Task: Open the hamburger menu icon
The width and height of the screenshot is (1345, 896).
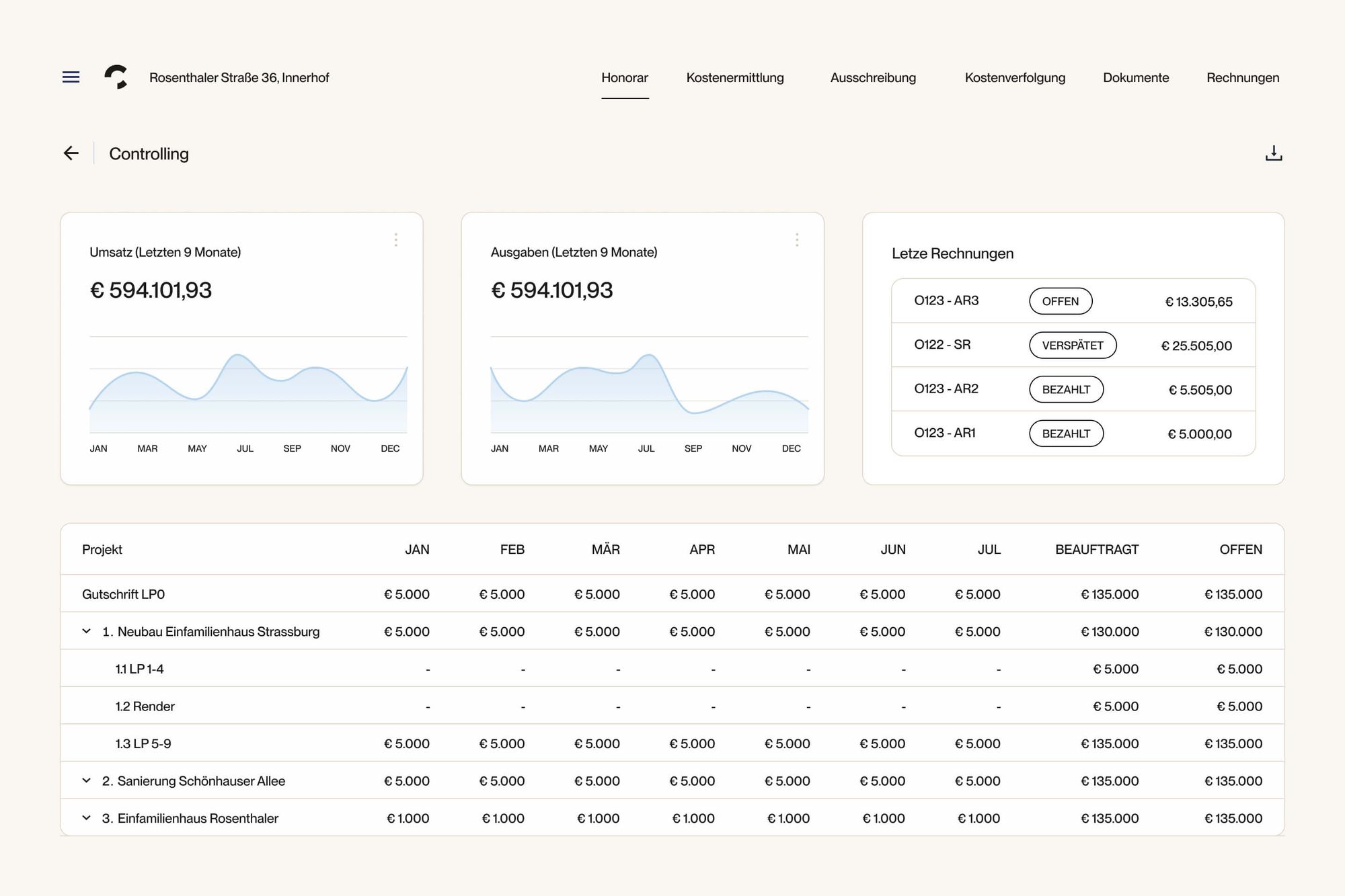Action: click(71, 77)
